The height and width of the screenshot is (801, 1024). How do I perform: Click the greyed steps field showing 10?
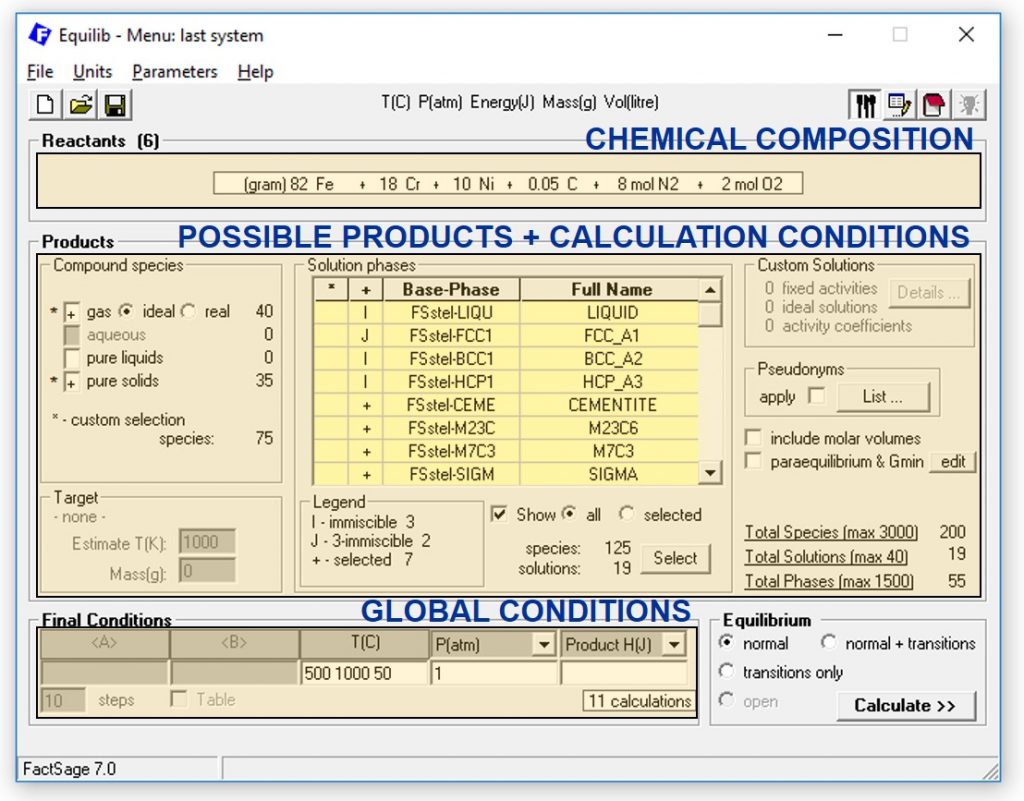coord(63,700)
